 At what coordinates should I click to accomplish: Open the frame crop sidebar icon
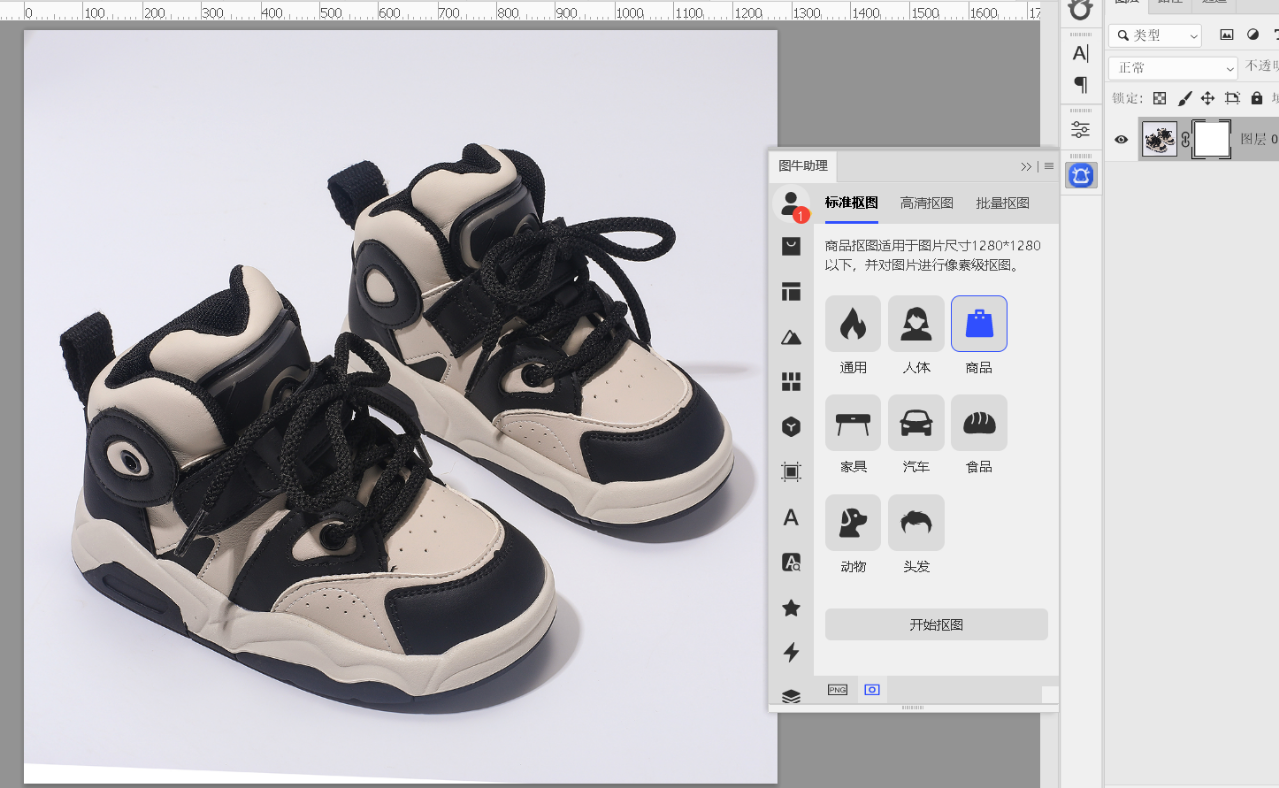coord(791,472)
